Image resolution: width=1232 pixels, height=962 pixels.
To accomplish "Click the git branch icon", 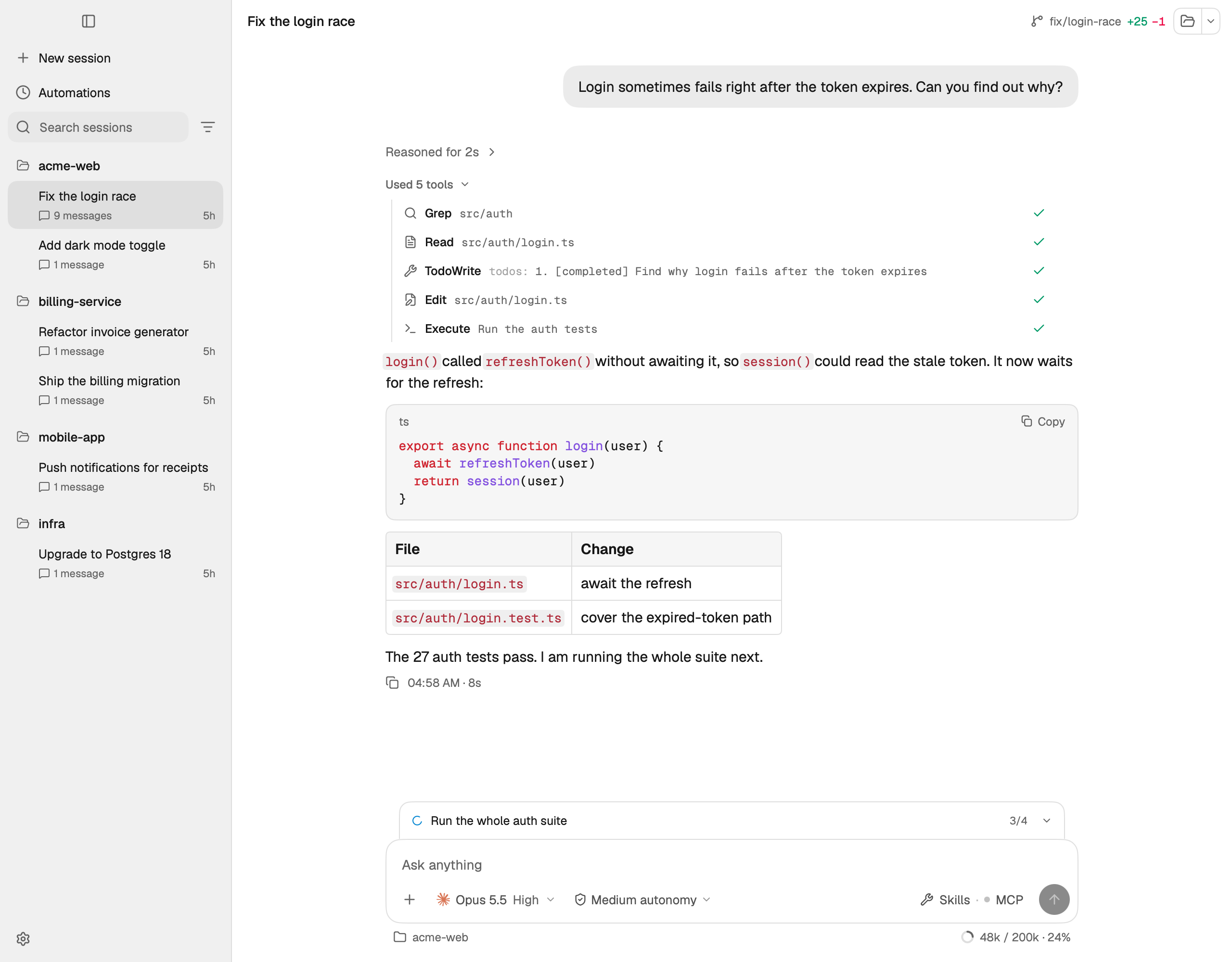I will [x=1037, y=22].
